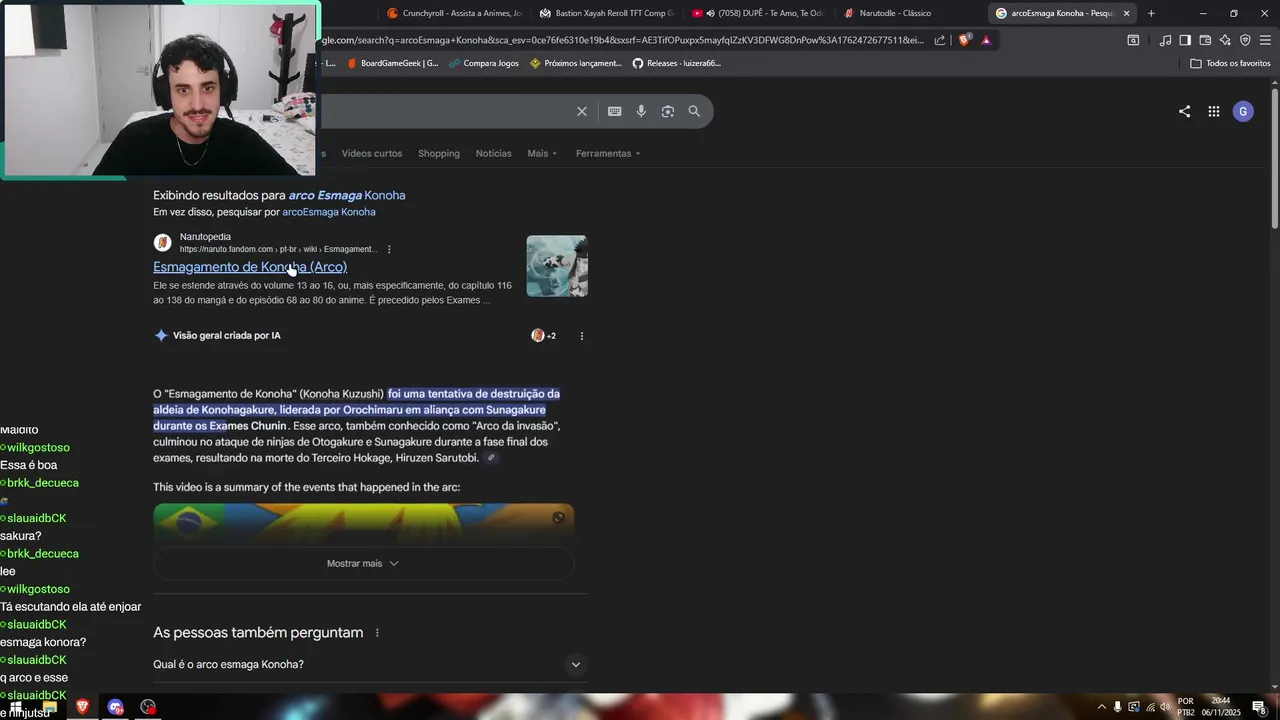Open the screen recorder taskbar app

(148, 707)
